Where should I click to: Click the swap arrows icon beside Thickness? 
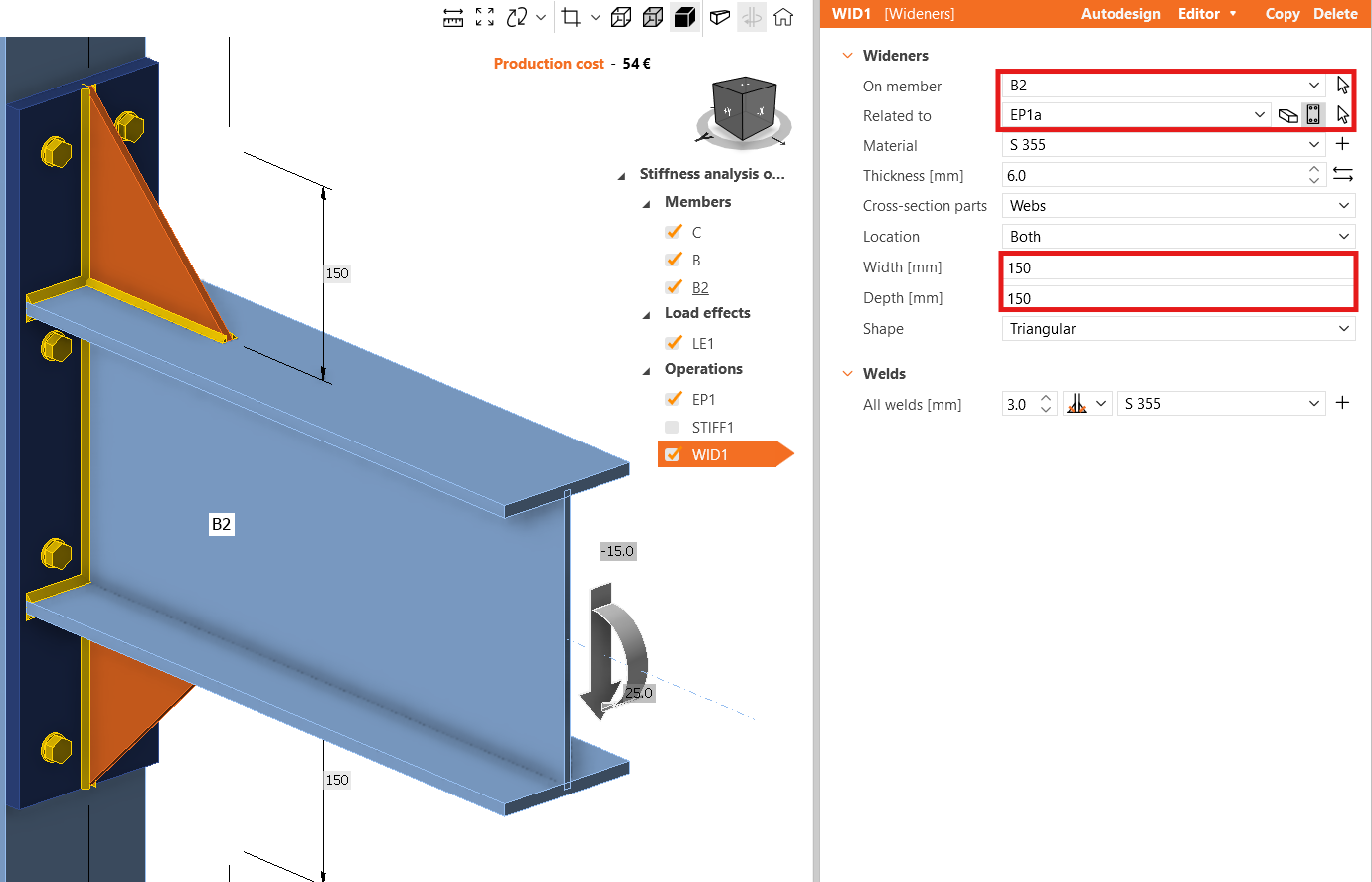click(1343, 175)
